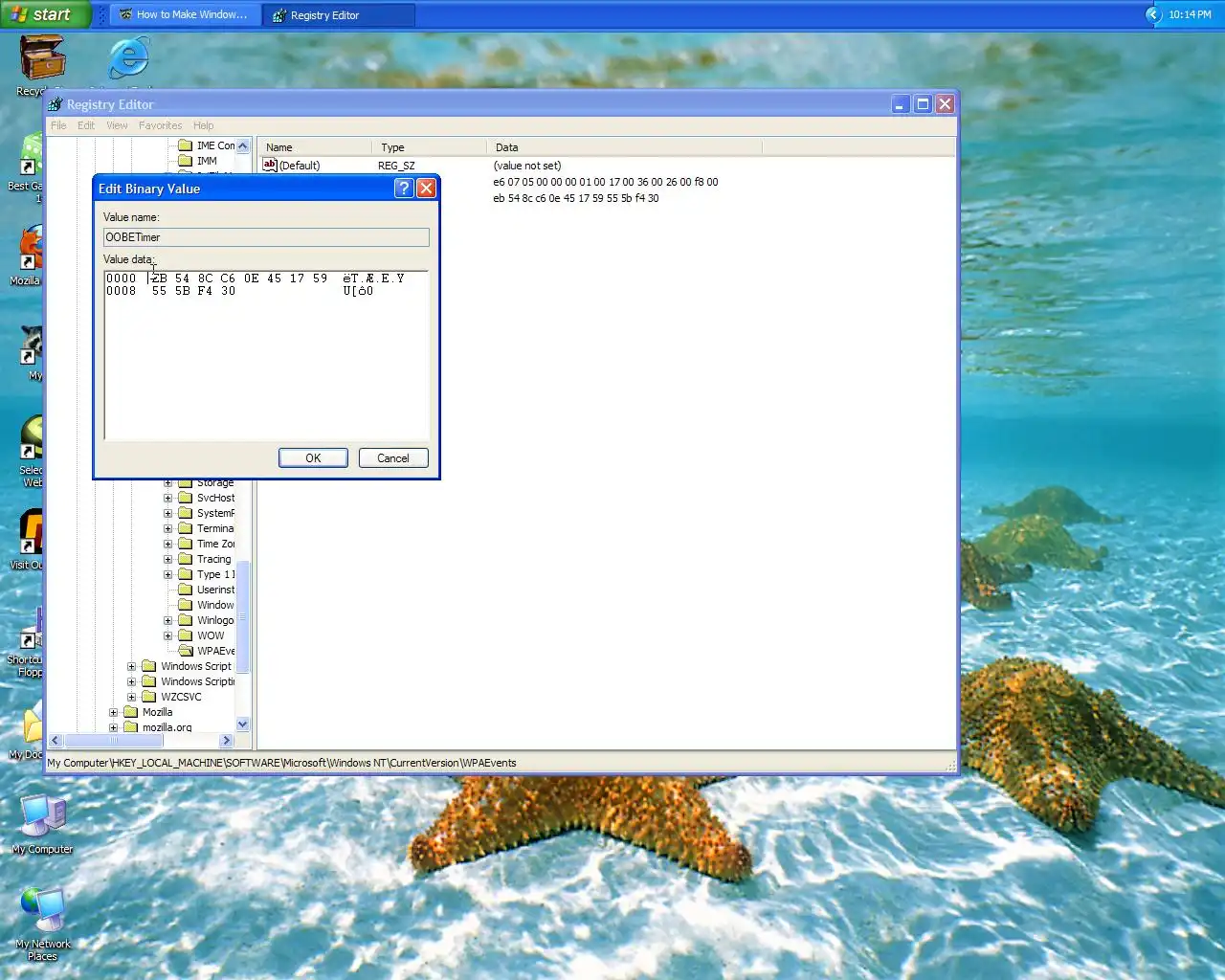
Task: Select the Tracing folder icon
Action: (x=186, y=559)
